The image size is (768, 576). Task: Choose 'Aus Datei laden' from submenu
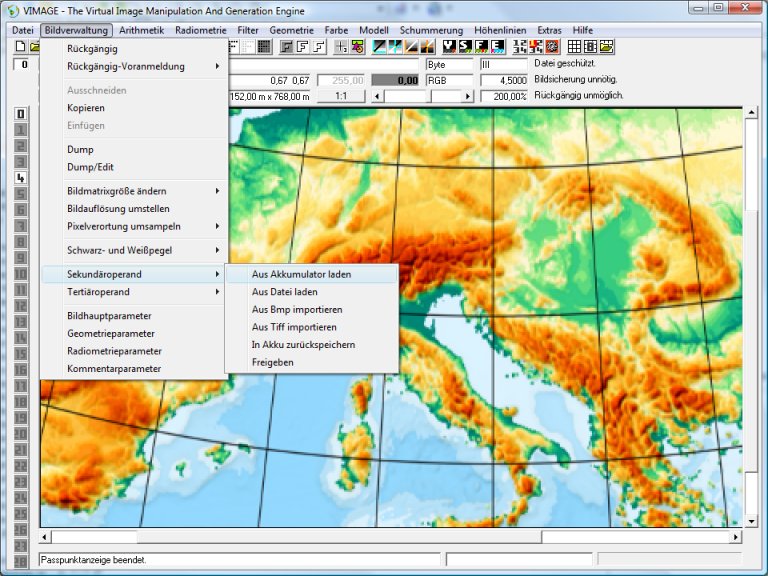pos(285,292)
